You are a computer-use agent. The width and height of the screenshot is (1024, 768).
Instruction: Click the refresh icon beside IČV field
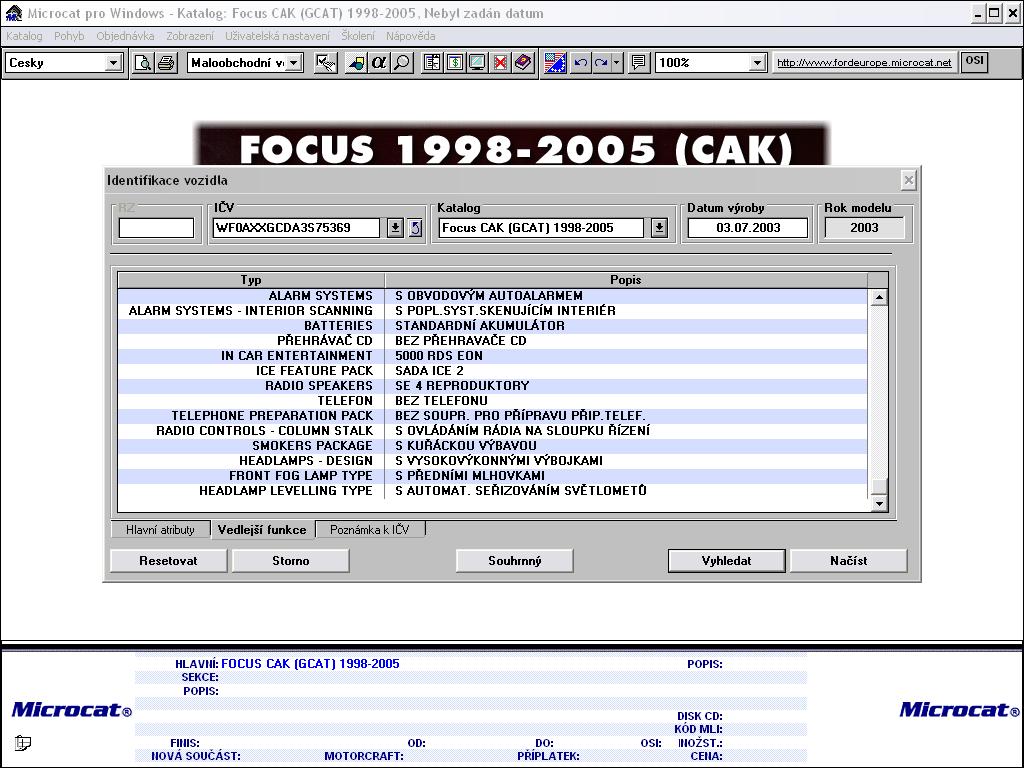pos(415,228)
